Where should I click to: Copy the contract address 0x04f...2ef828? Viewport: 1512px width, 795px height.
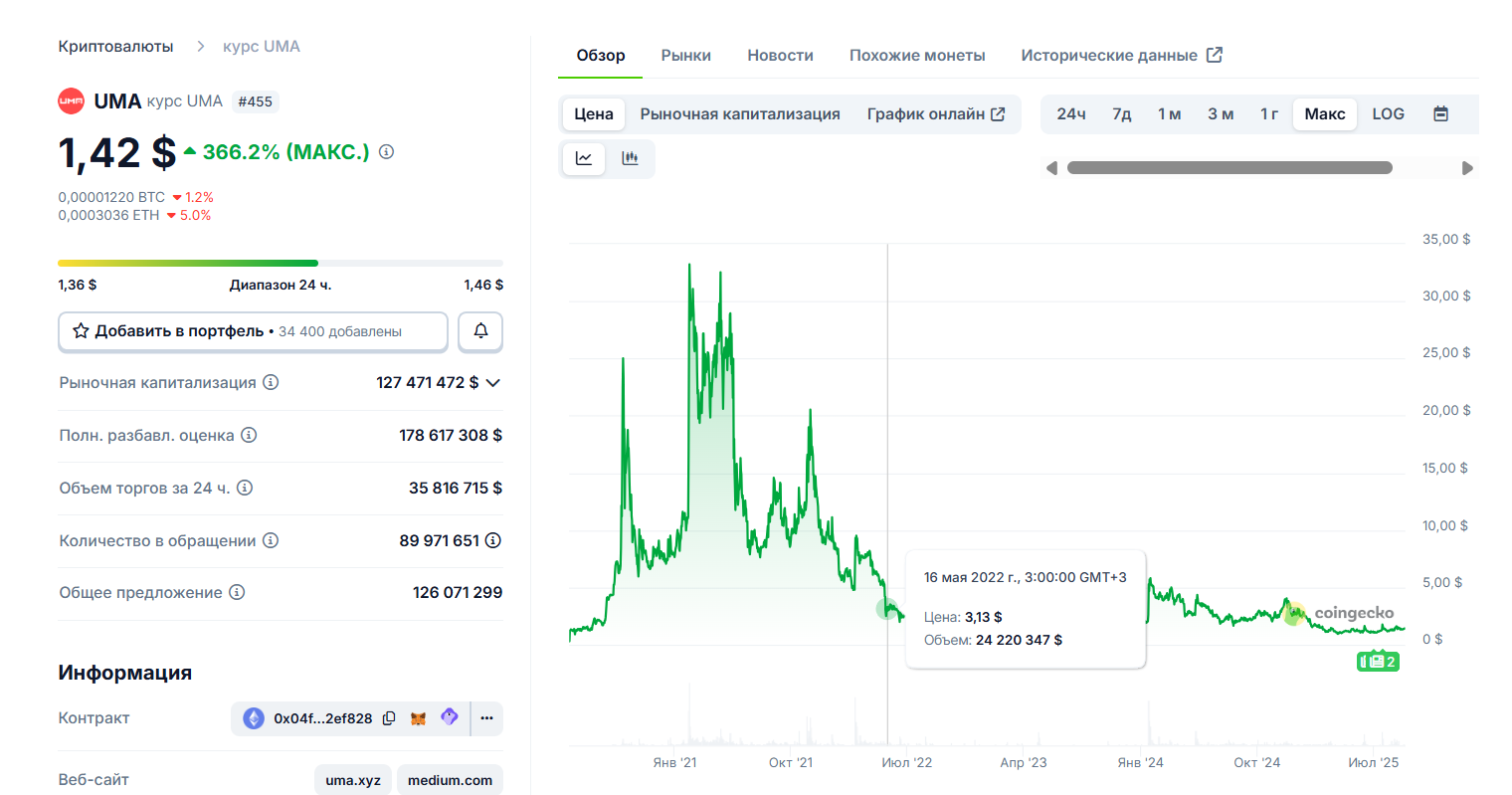click(389, 718)
